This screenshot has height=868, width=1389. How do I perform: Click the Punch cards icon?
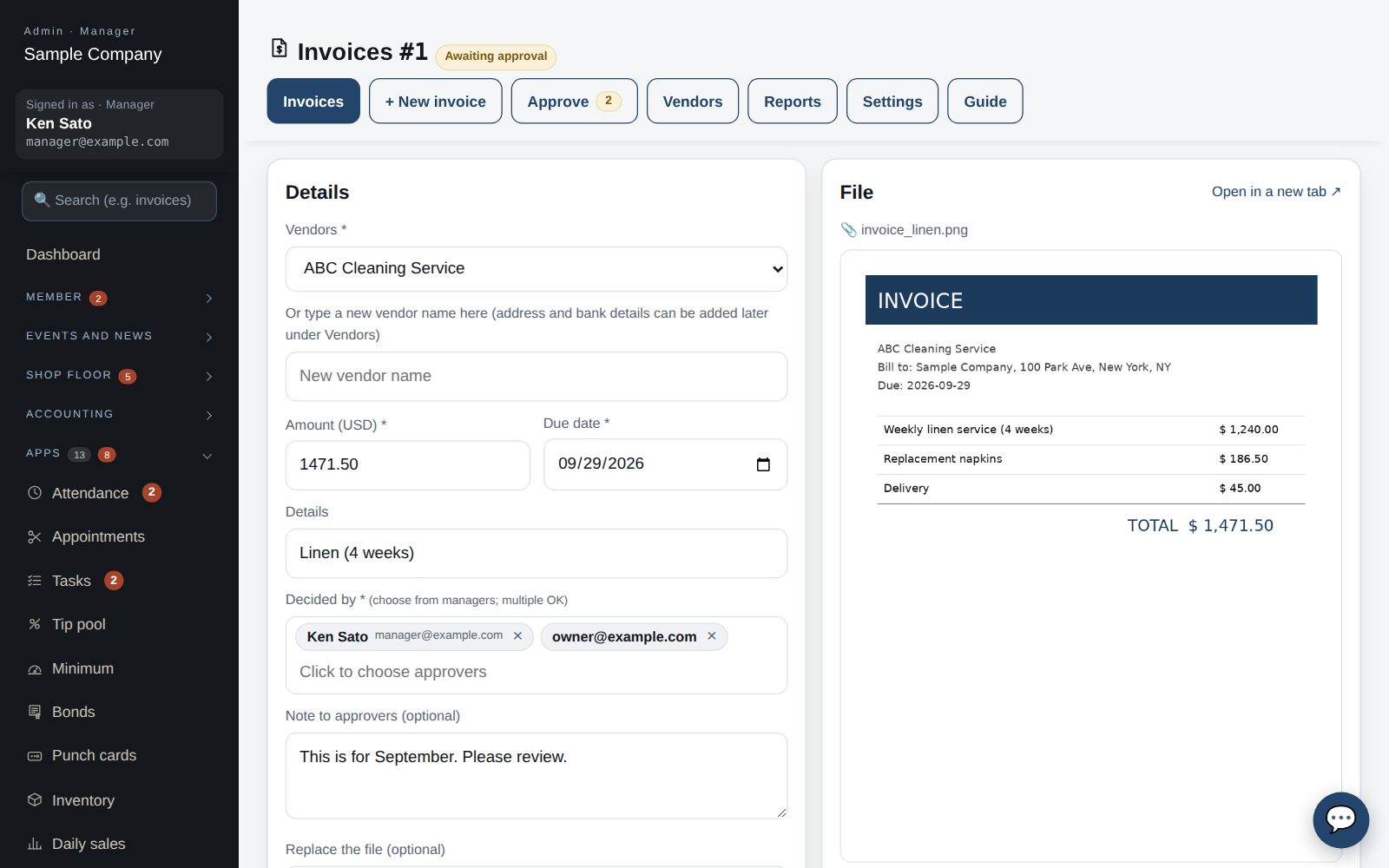click(x=35, y=756)
